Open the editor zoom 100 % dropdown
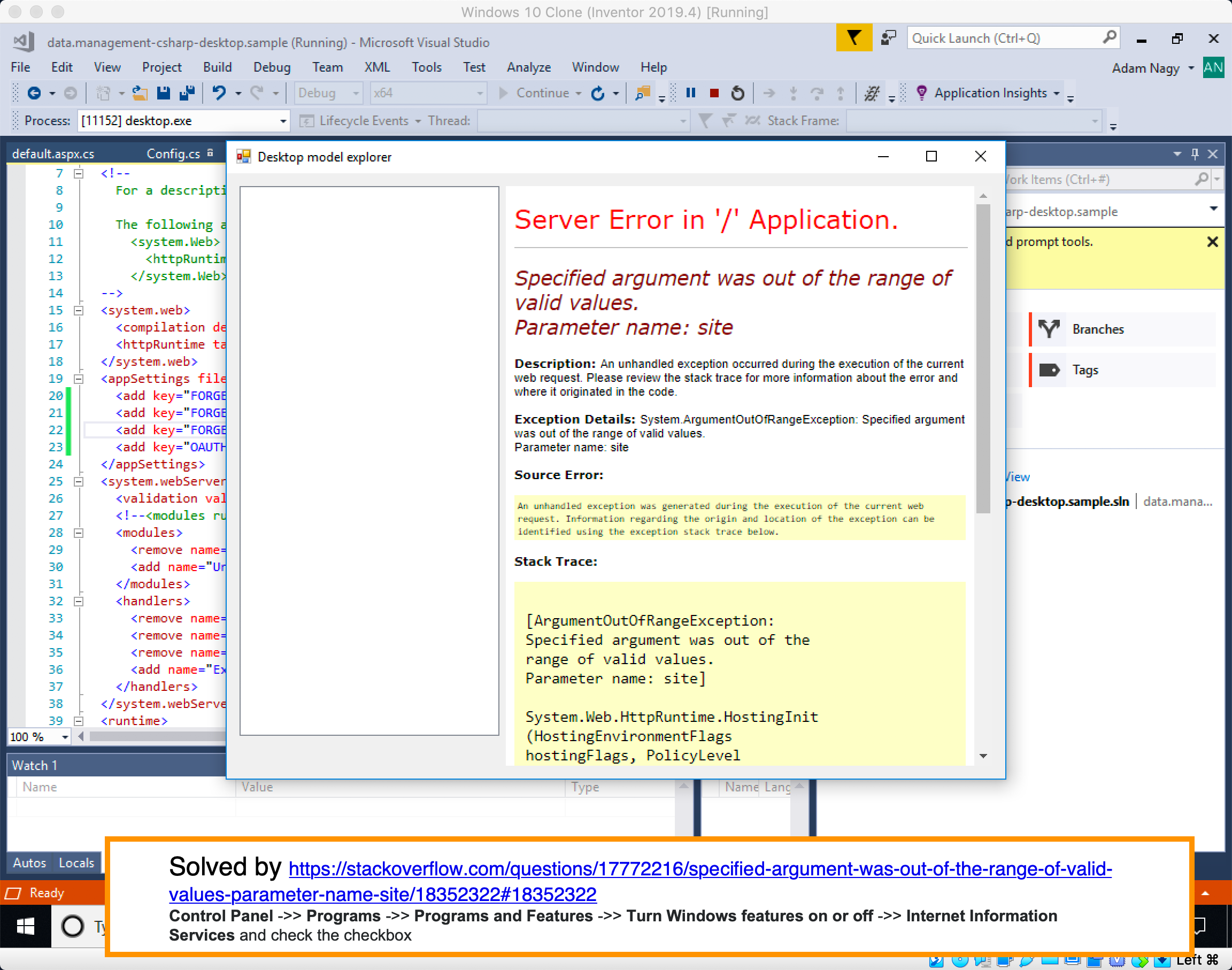 pyautogui.click(x=65, y=737)
